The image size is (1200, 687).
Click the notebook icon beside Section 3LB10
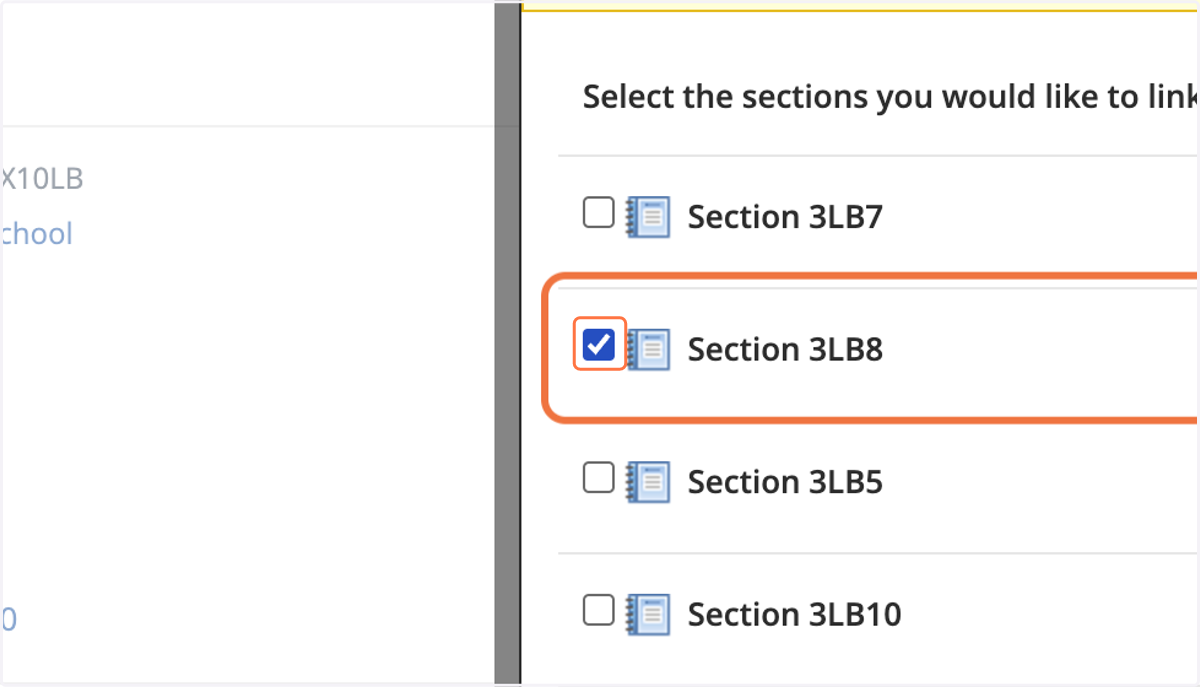tap(648, 614)
